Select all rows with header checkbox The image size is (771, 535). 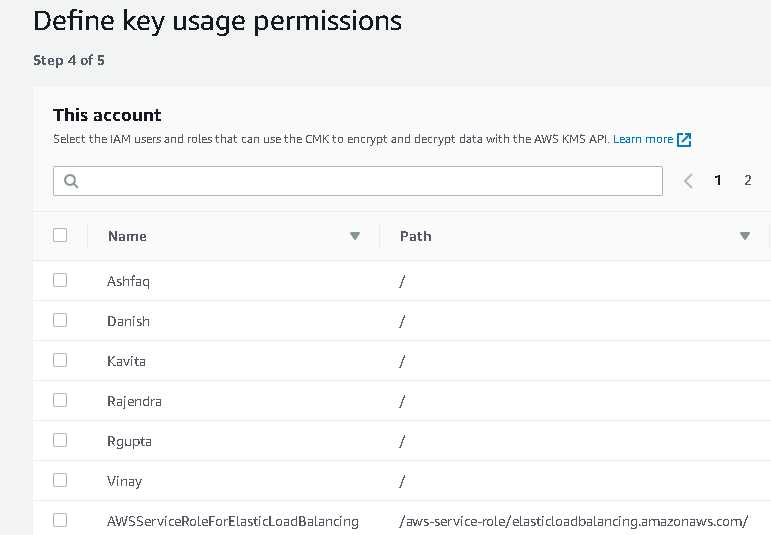pos(60,235)
